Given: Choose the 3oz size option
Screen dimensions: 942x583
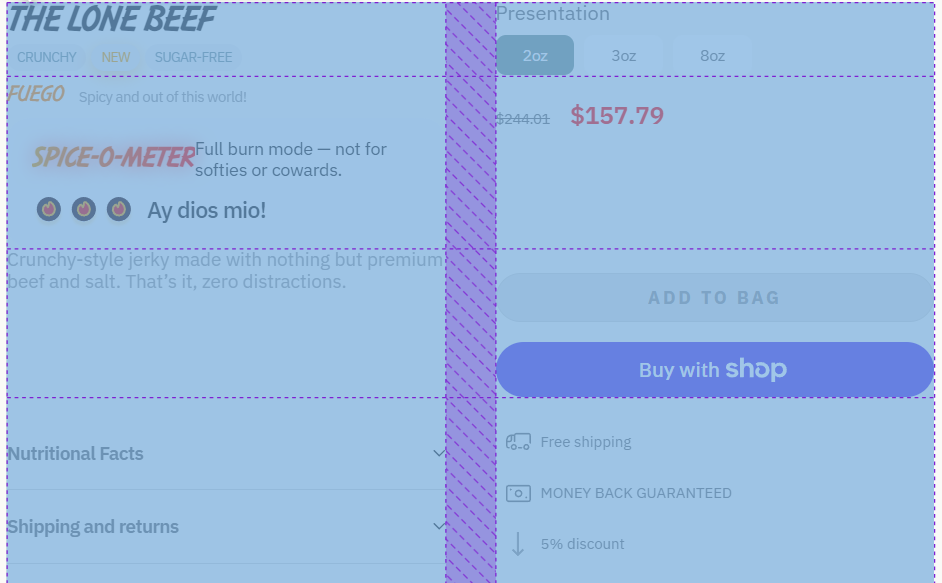Looking at the screenshot, I should tap(624, 56).
